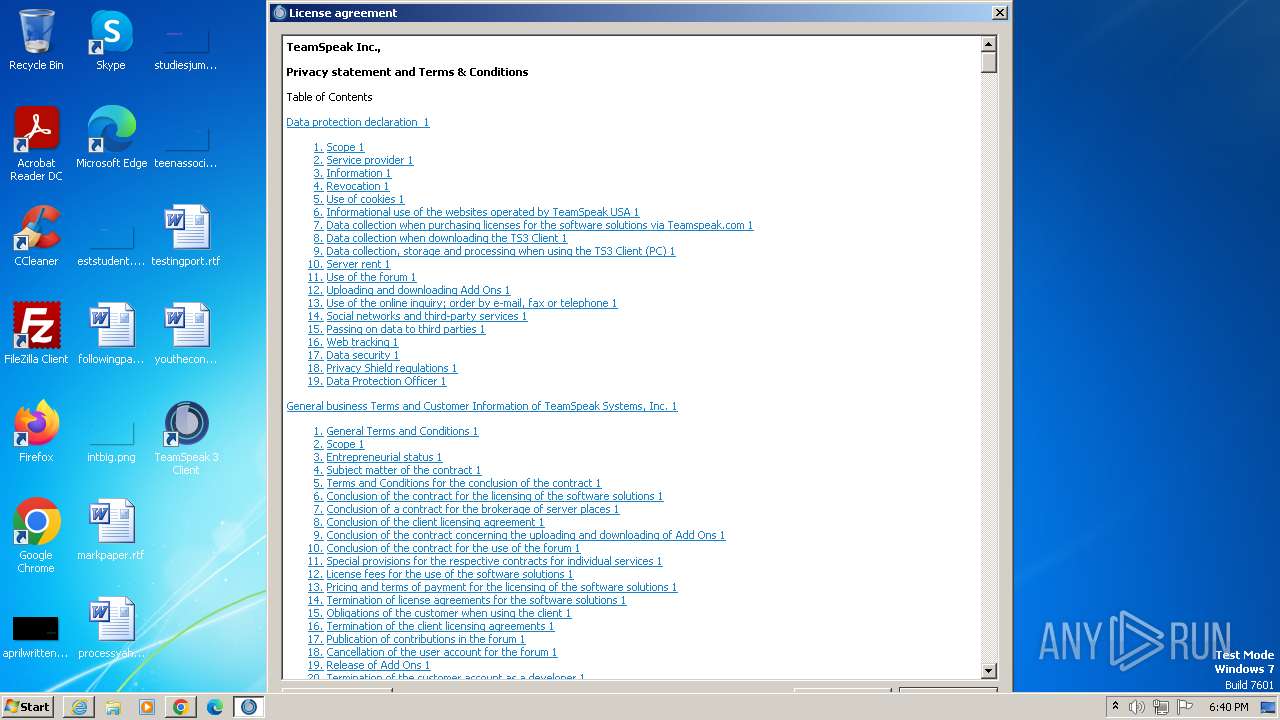Select the testingport.rtf file icon

[186, 236]
